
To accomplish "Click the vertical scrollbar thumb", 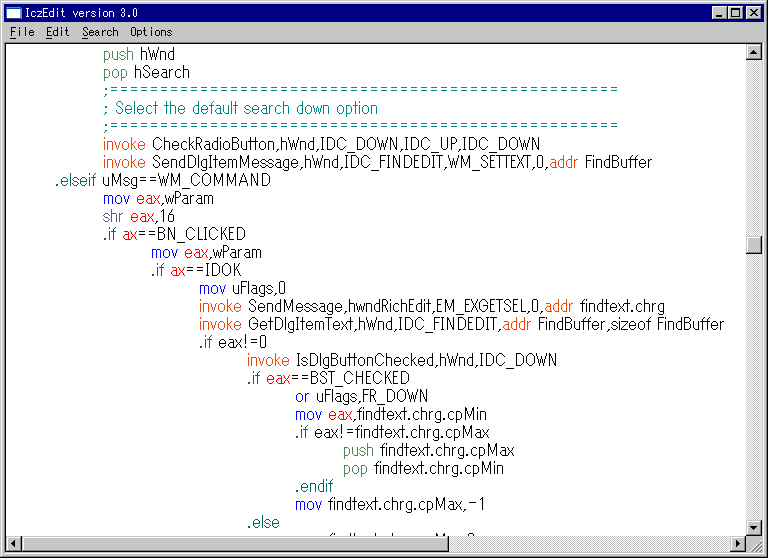I will tap(753, 245).
